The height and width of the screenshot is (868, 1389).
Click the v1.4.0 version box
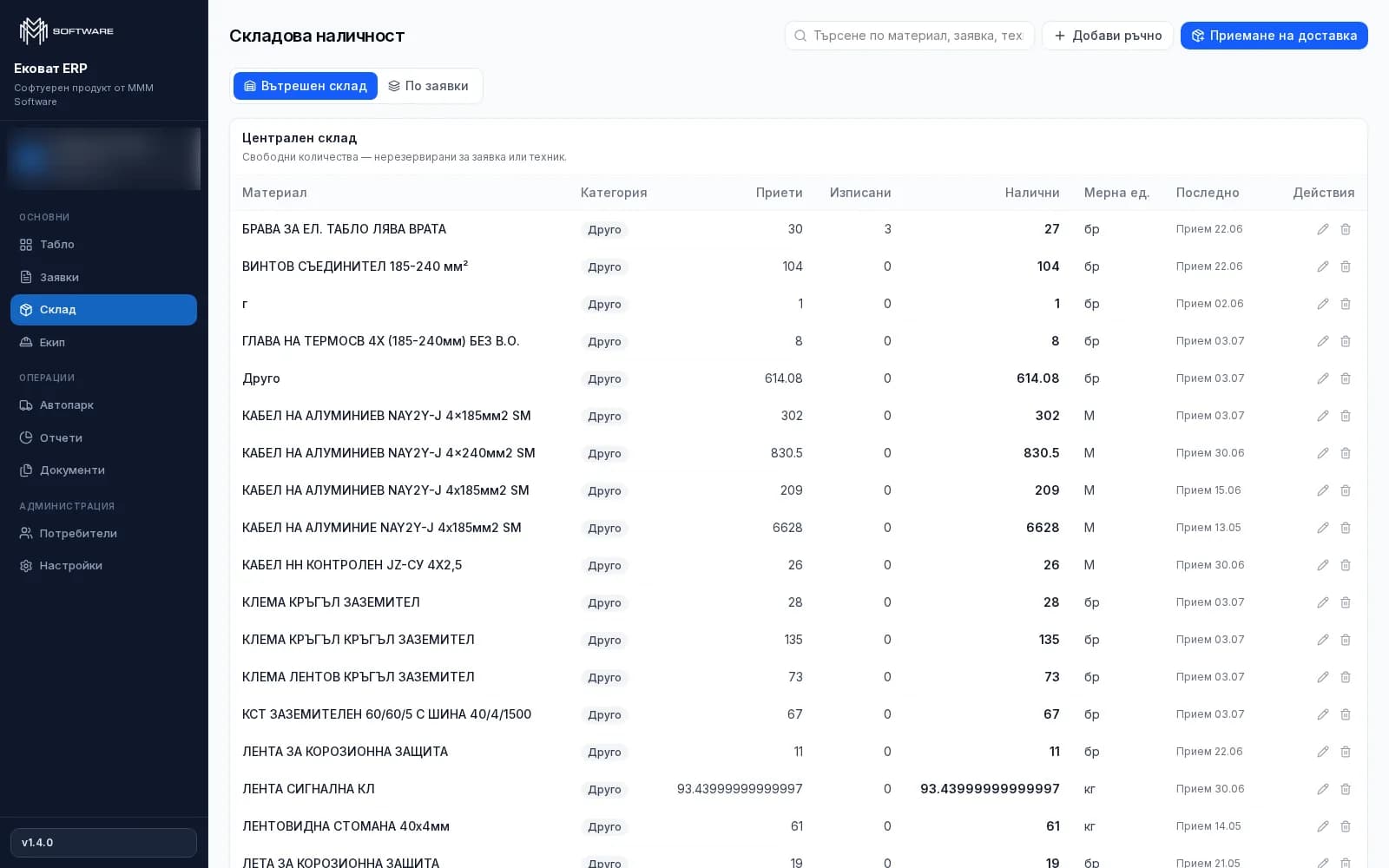pyautogui.click(x=103, y=843)
